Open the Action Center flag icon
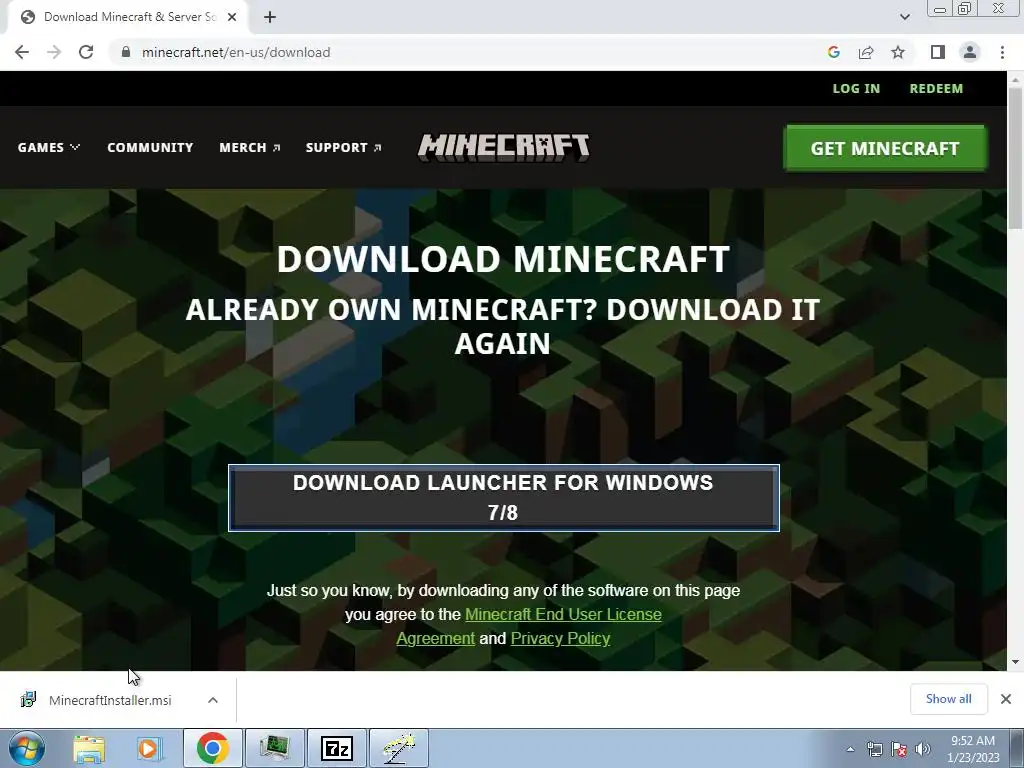The height and width of the screenshot is (768, 1024). (899, 749)
